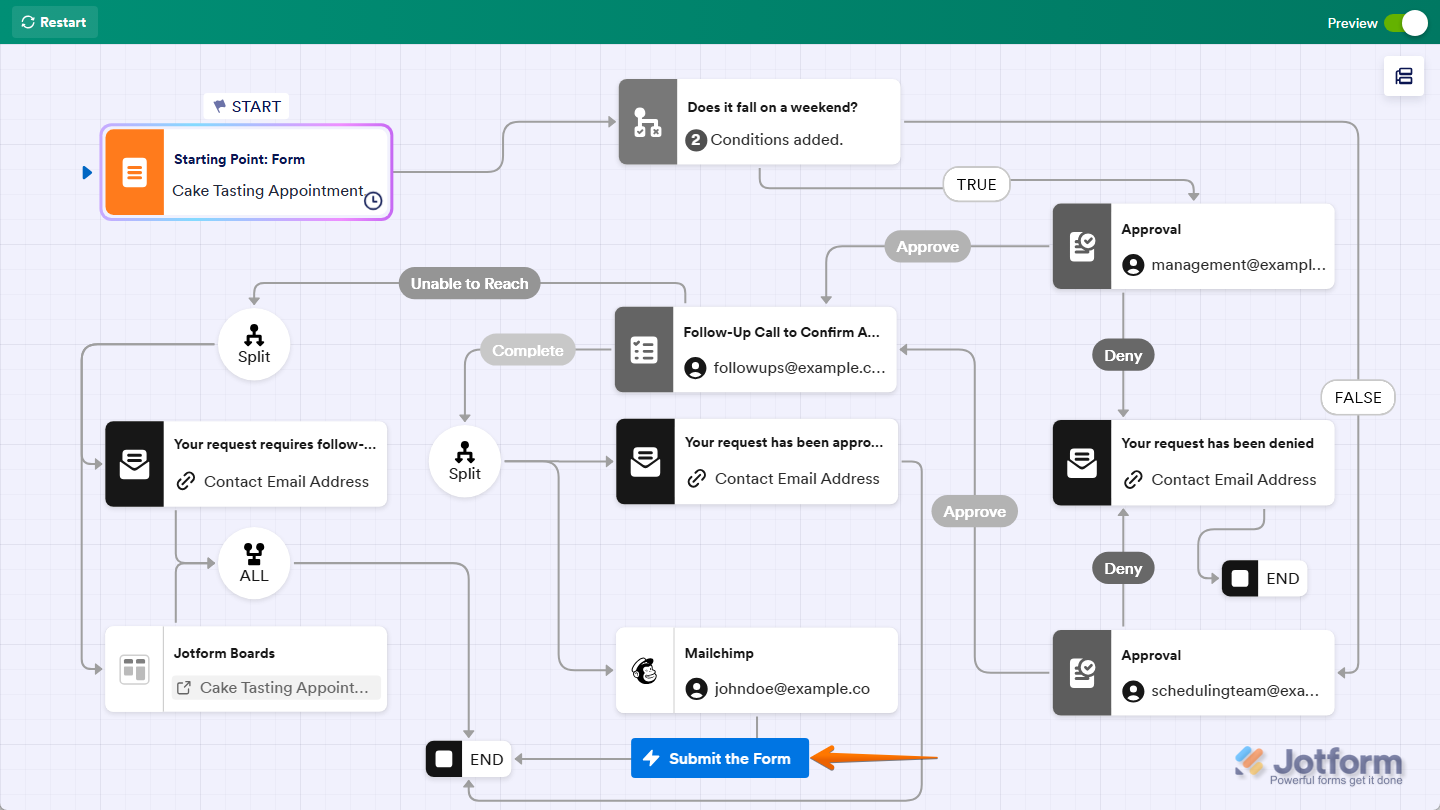1440x810 pixels.
Task: Click the Split node above 'Your request requires follow-up'
Action: pos(254,343)
